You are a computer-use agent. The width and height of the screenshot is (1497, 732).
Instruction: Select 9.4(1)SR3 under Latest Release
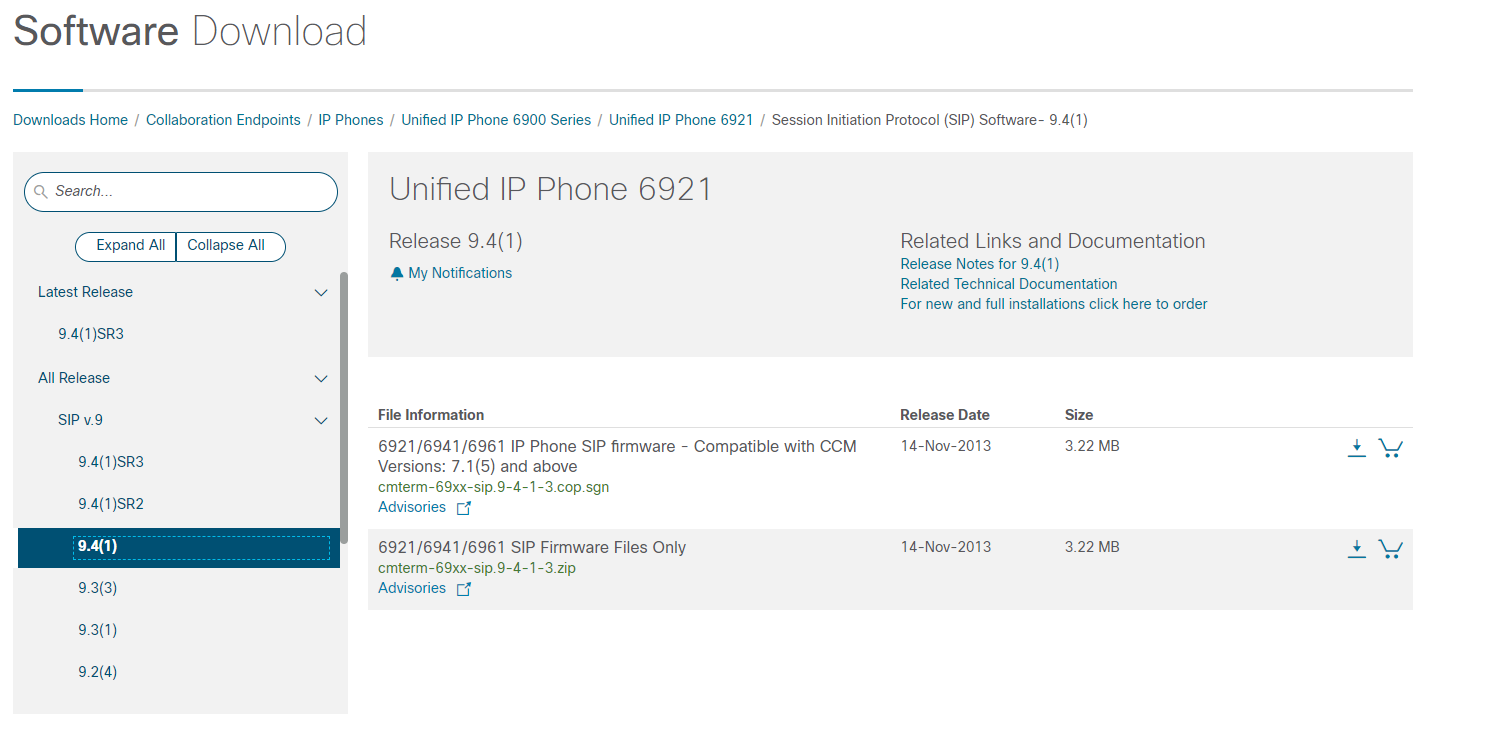pos(91,334)
